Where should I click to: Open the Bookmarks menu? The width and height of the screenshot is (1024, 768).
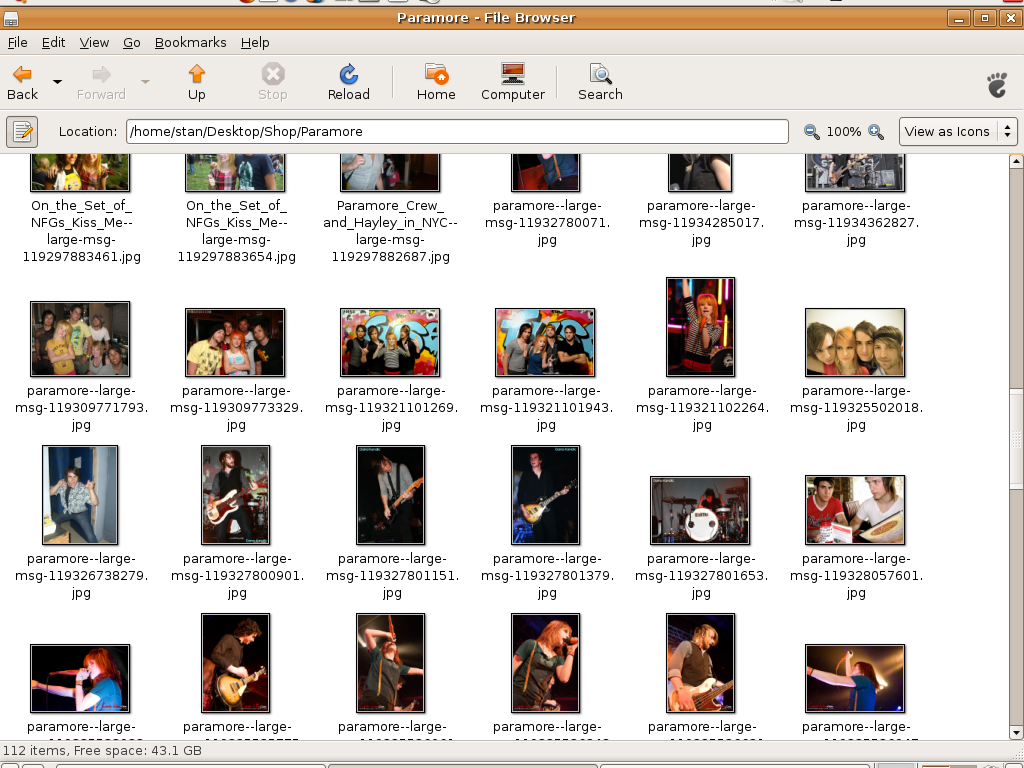pos(190,42)
